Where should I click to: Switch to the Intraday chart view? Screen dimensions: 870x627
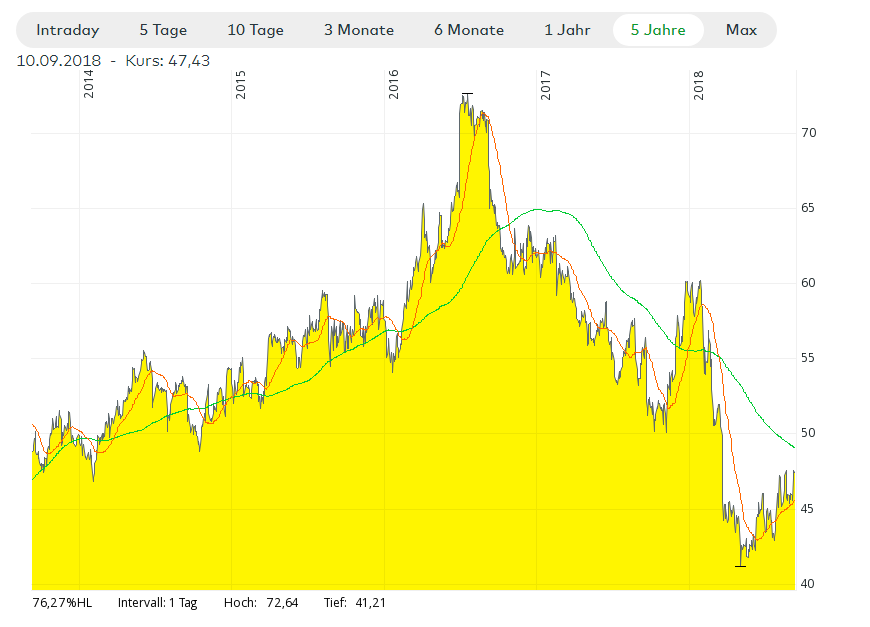(x=68, y=30)
